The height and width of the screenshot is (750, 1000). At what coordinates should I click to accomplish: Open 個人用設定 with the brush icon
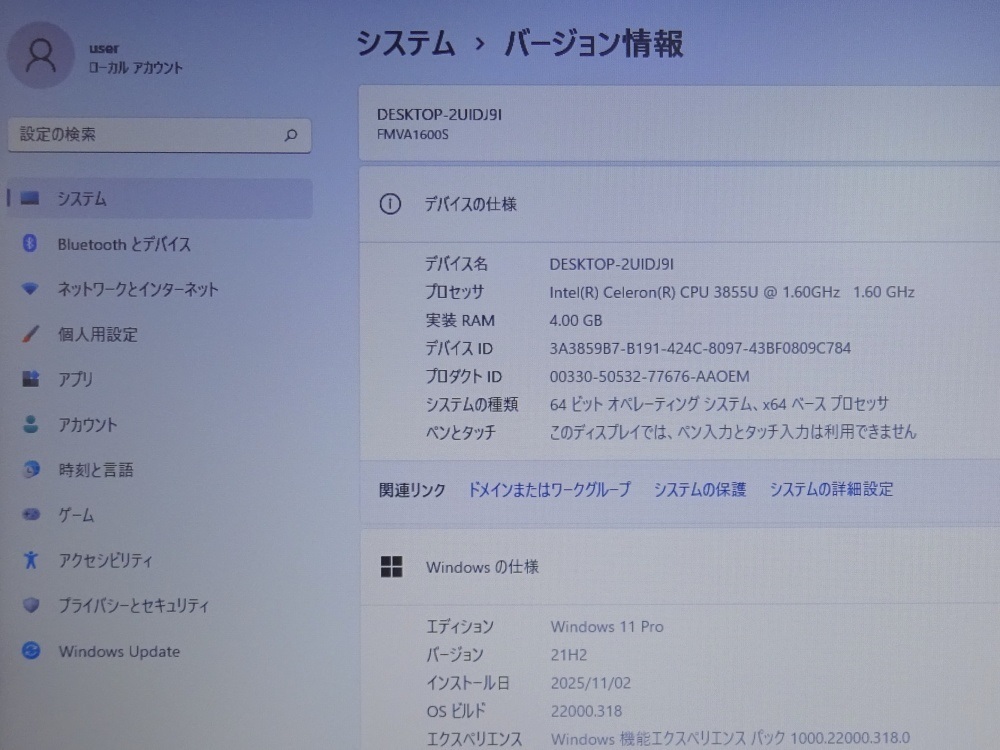coord(30,334)
